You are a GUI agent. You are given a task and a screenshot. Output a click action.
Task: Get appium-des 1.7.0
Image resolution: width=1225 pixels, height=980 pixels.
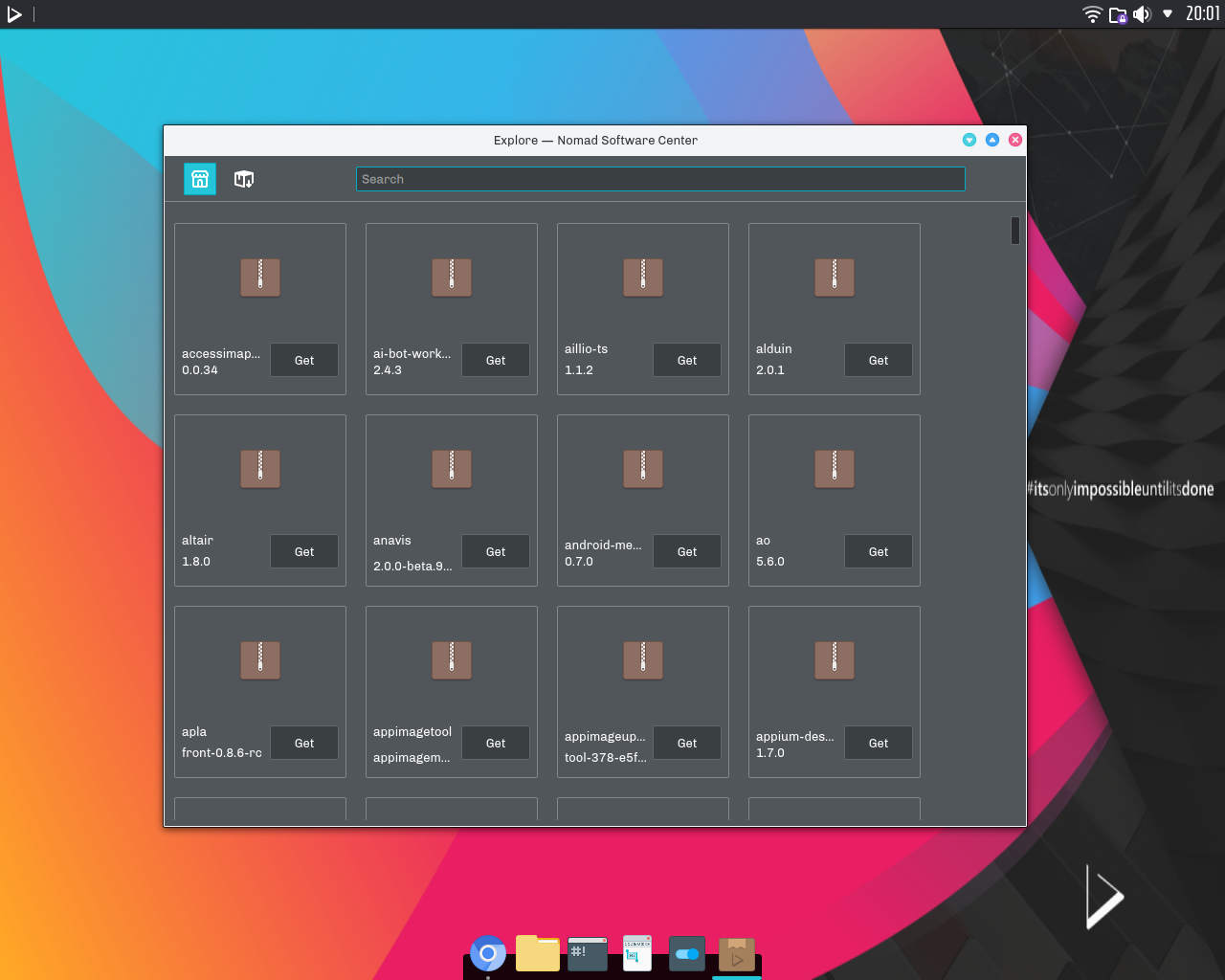pyautogui.click(x=879, y=743)
